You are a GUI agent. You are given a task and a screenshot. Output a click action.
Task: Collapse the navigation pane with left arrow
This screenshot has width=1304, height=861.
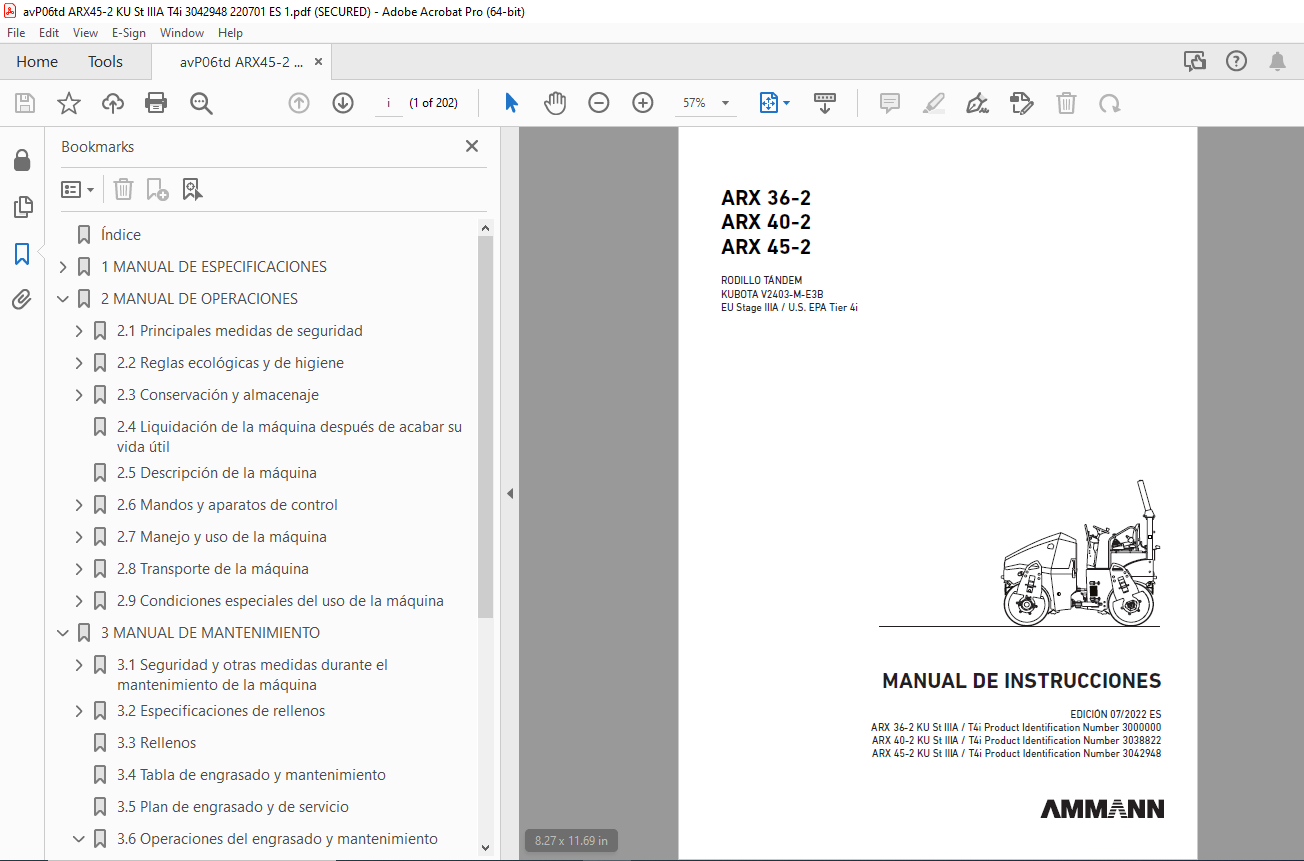pos(509,493)
